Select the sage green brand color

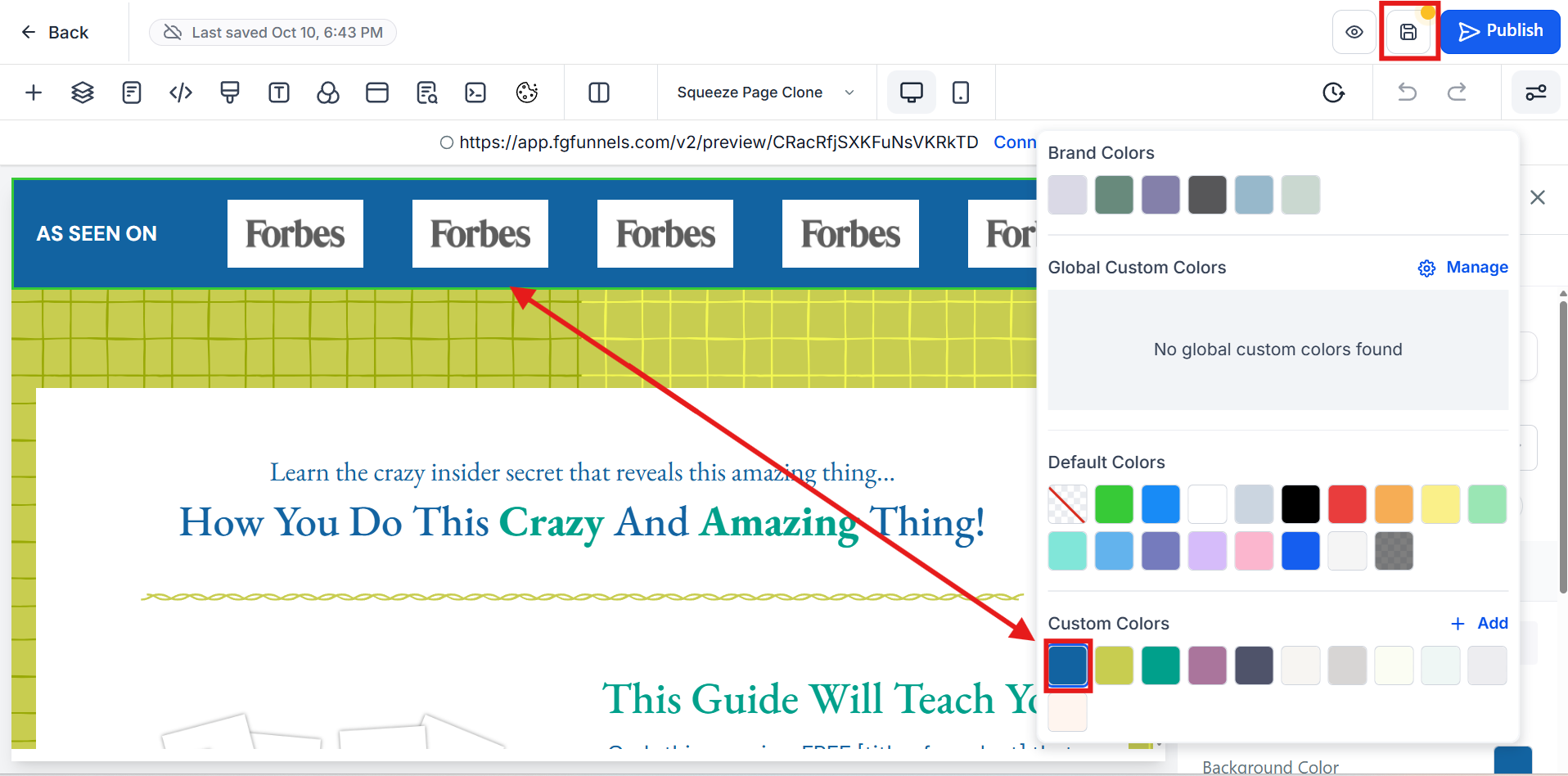click(x=1115, y=195)
